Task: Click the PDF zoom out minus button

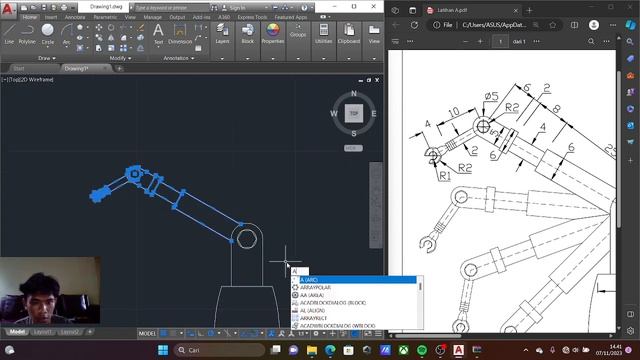Action: click(x=465, y=41)
